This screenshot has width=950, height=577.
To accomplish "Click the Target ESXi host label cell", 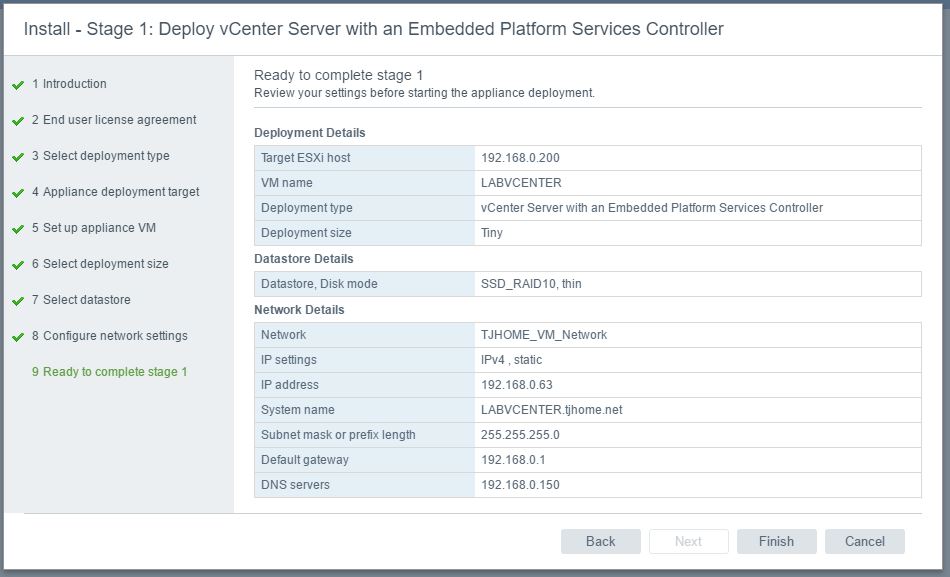I will tap(365, 158).
